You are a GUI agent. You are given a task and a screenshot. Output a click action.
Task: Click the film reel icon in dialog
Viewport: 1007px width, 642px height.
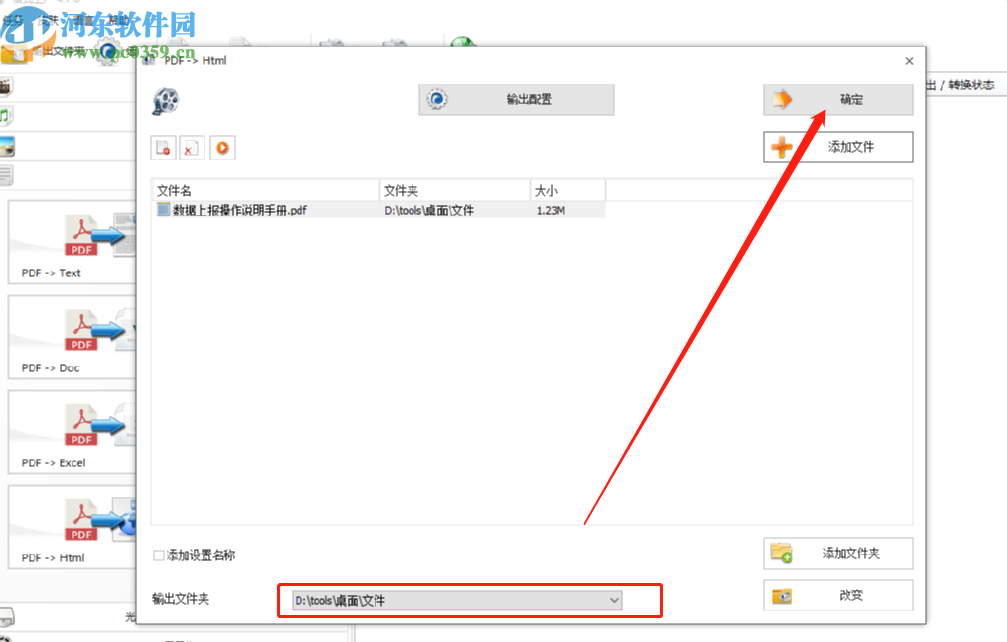point(166,101)
